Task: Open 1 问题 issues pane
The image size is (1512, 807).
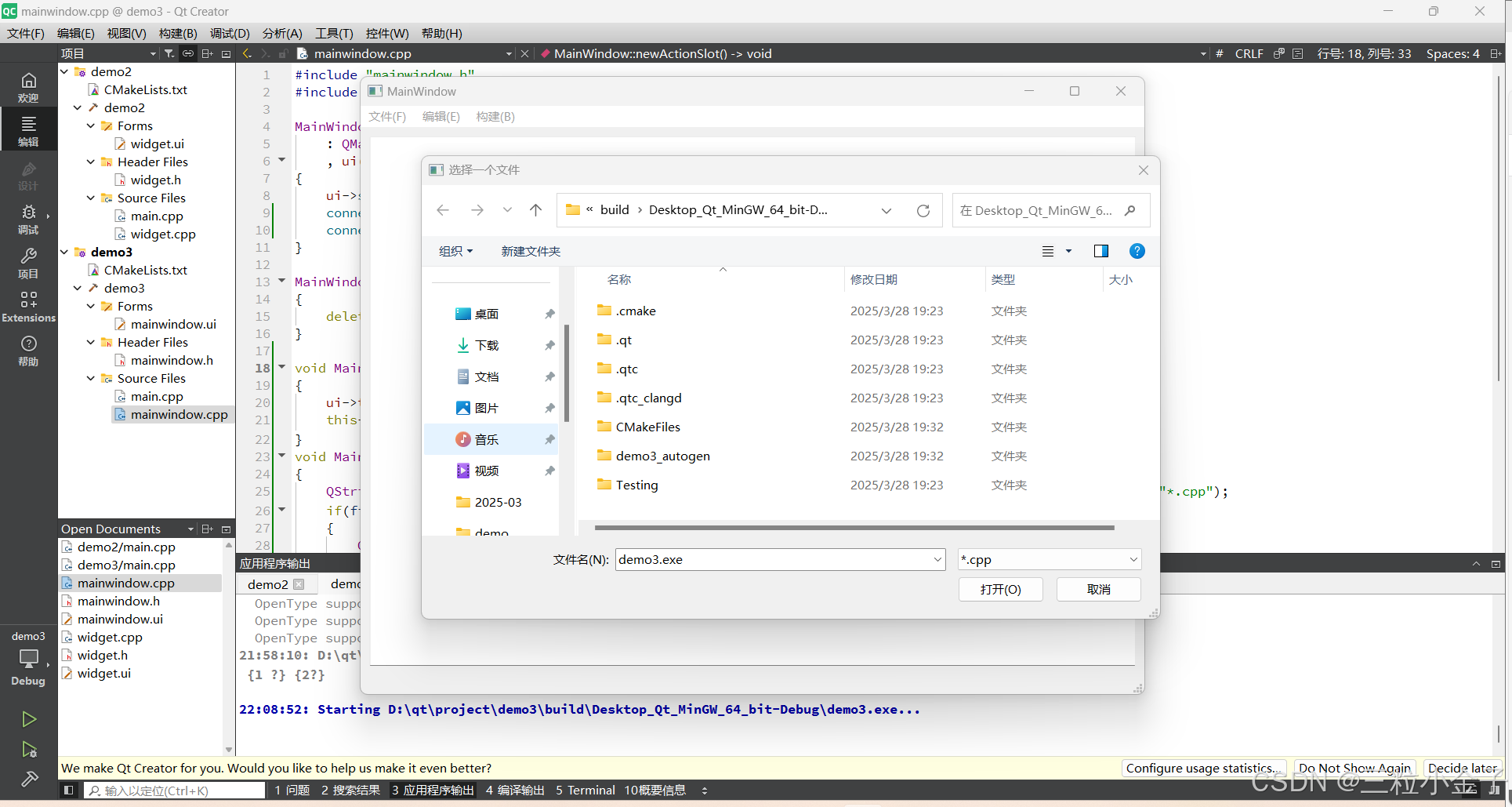Action: tap(292, 791)
